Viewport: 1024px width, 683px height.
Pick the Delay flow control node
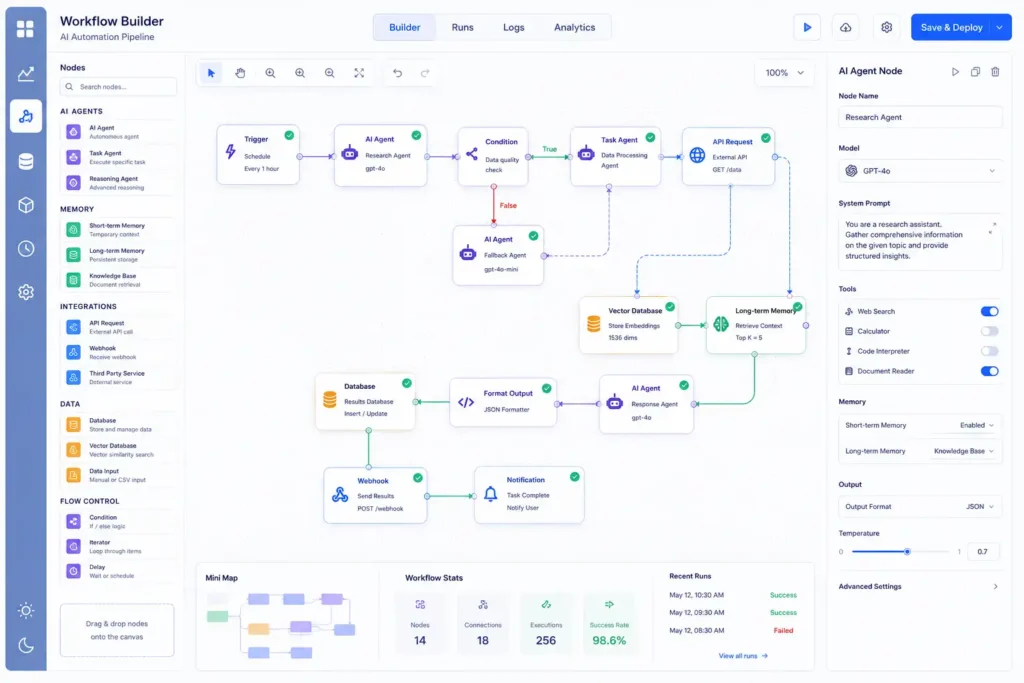pyautogui.click(x=118, y=571)
